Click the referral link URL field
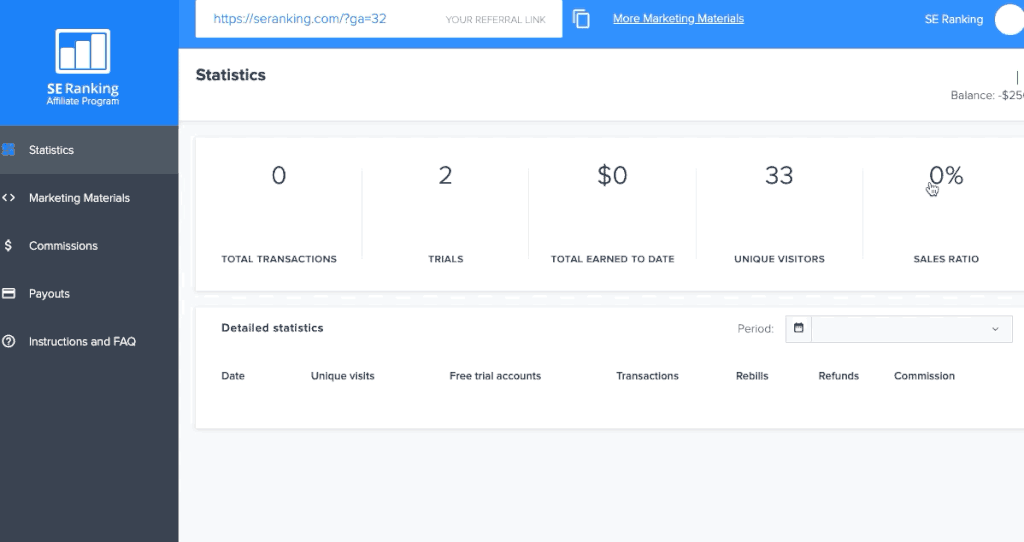This screenshot has width=1024, height=542. pyautogui.click(x=379, y=19)
